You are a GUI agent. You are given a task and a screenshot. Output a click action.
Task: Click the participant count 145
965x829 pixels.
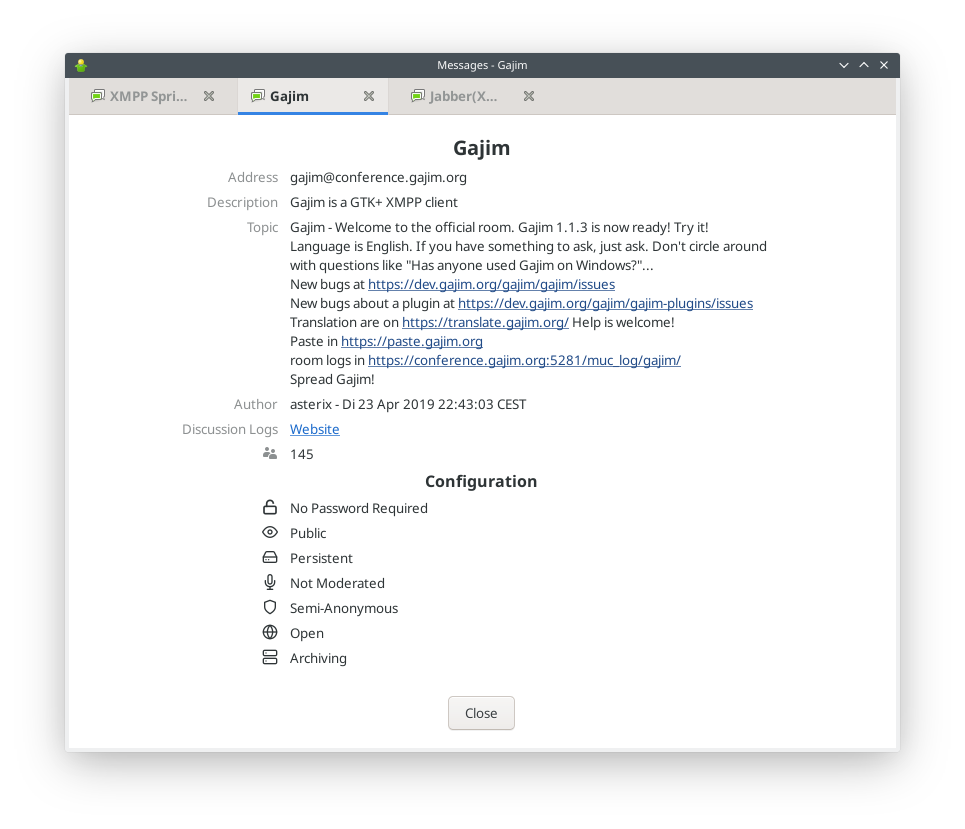[302, 454]
